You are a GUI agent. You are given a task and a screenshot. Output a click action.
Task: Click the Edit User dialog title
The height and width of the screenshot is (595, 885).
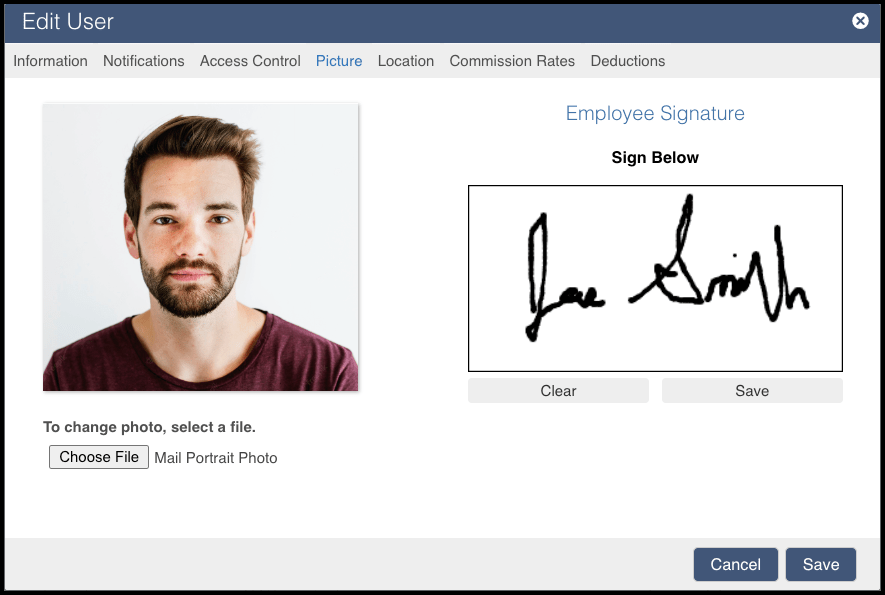(x=68, y=21)
